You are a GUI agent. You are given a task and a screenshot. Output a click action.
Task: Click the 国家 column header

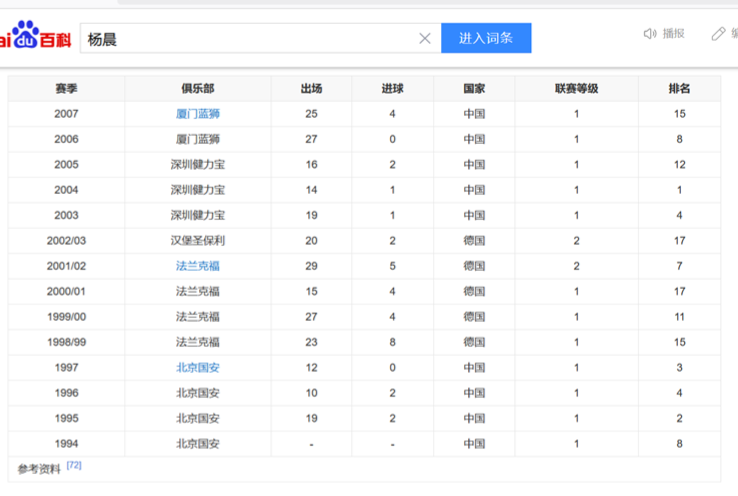click(x=474, y=88)
